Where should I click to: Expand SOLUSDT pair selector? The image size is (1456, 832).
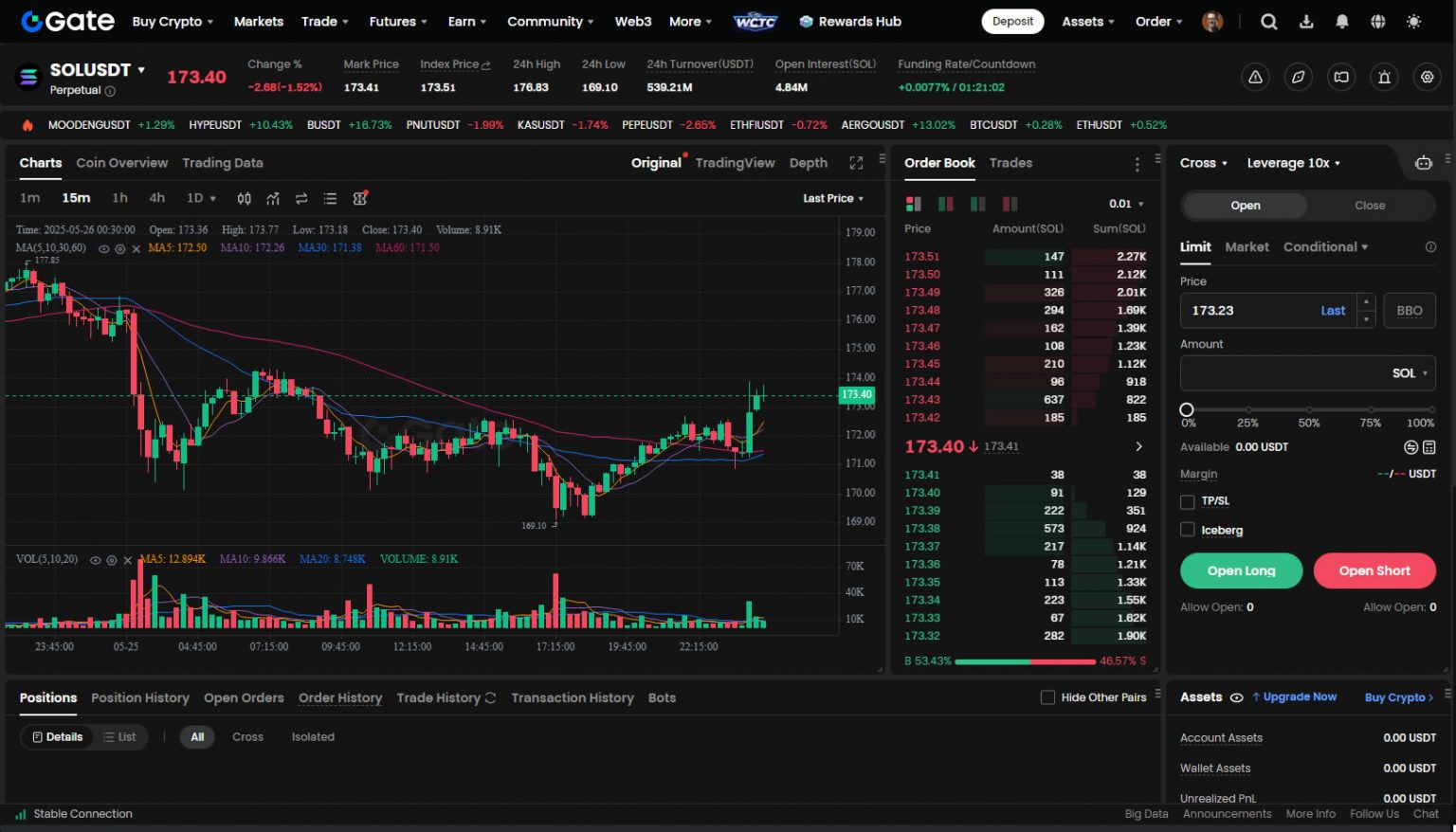[142, 70]
